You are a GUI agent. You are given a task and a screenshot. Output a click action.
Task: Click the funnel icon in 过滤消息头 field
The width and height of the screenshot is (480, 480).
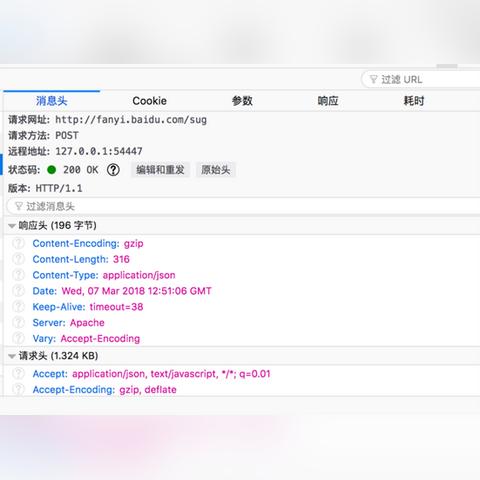pyautogui.click(x=19, y=206)
